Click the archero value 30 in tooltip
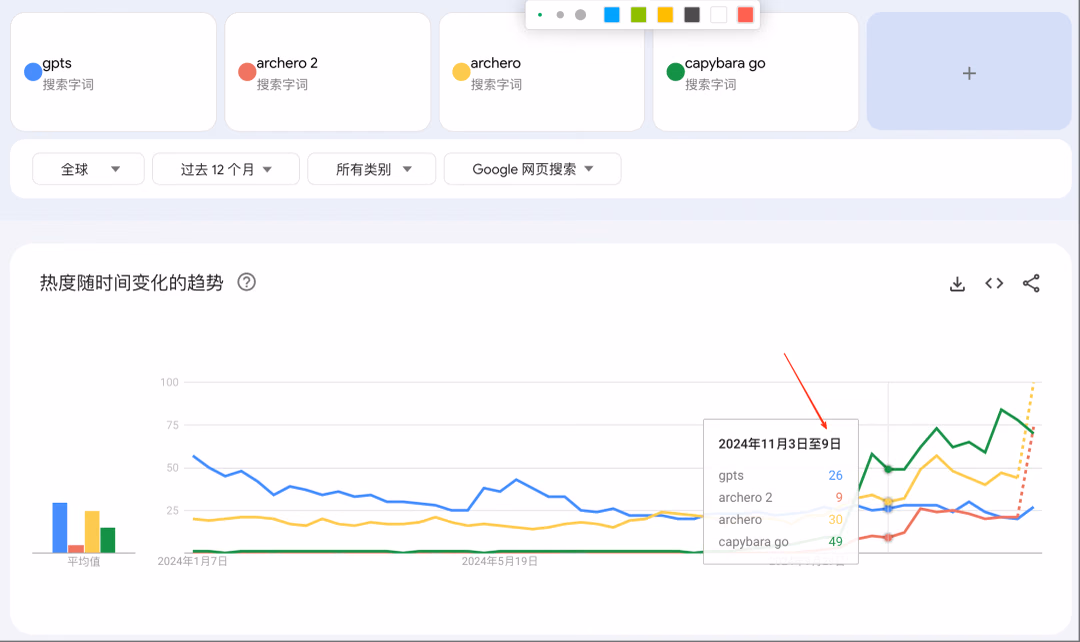Image resolution: width=1080 pixels, height=642 pixels. (835, 519)
